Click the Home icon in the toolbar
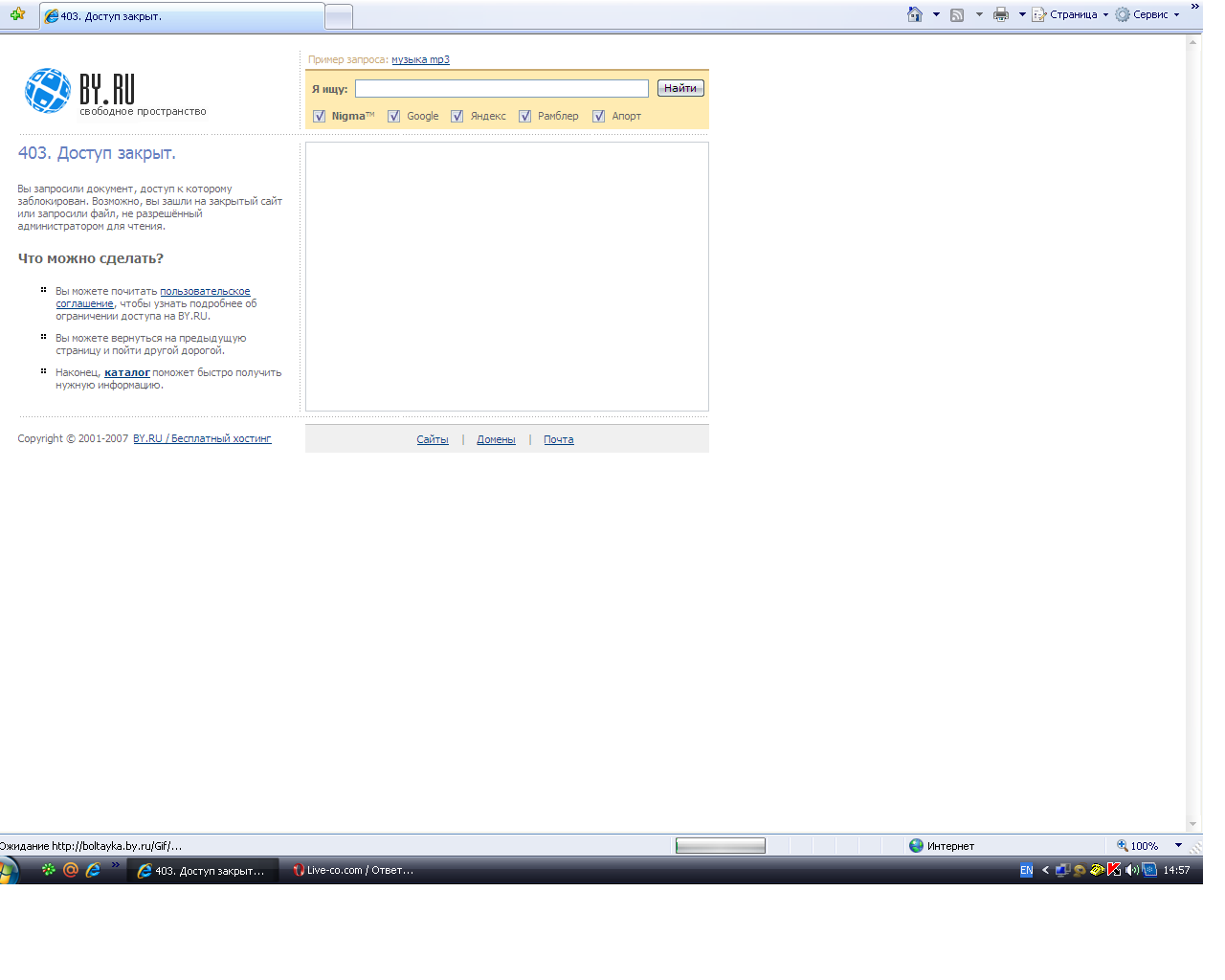 click(915, 14)
